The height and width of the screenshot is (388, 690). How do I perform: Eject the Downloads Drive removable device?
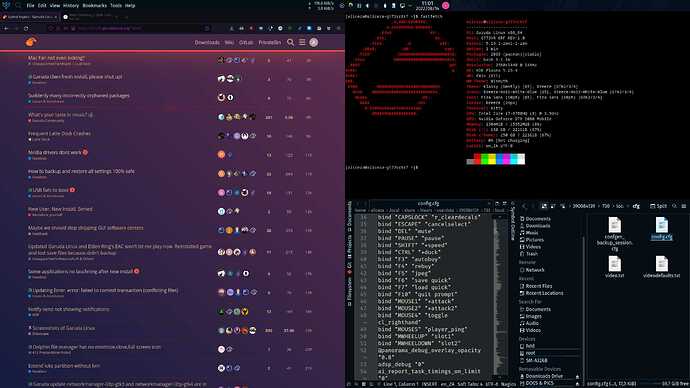coord(577,377)
